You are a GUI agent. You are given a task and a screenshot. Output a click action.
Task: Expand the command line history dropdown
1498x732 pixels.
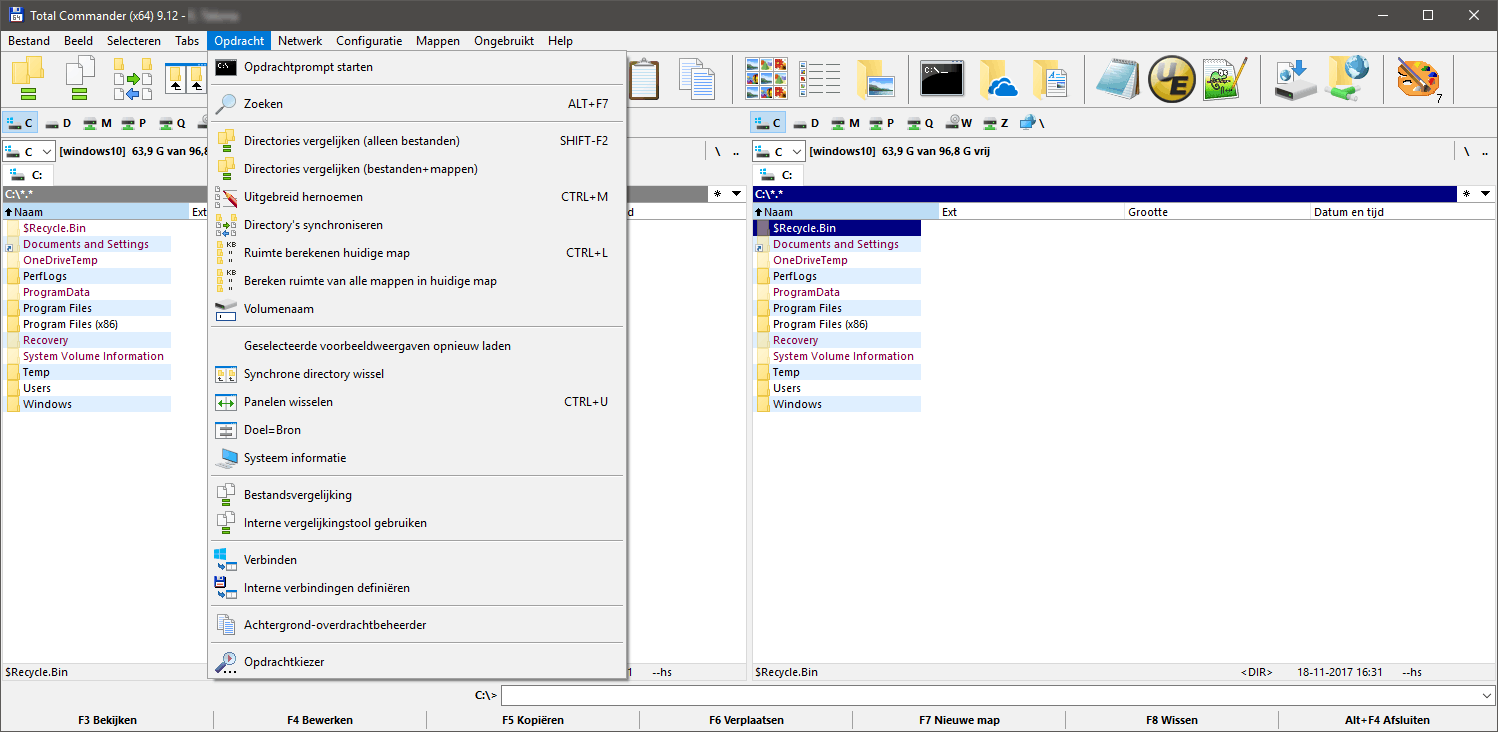[x=1485, y=695]
